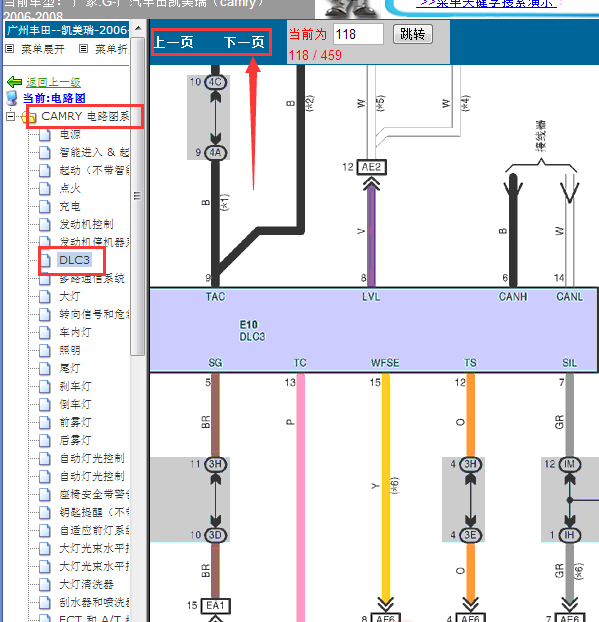Open 刮水器和喷洗 tree item
Image resolution: width=599 pixels, height=622 pixels.
click(x=94, y=602)
